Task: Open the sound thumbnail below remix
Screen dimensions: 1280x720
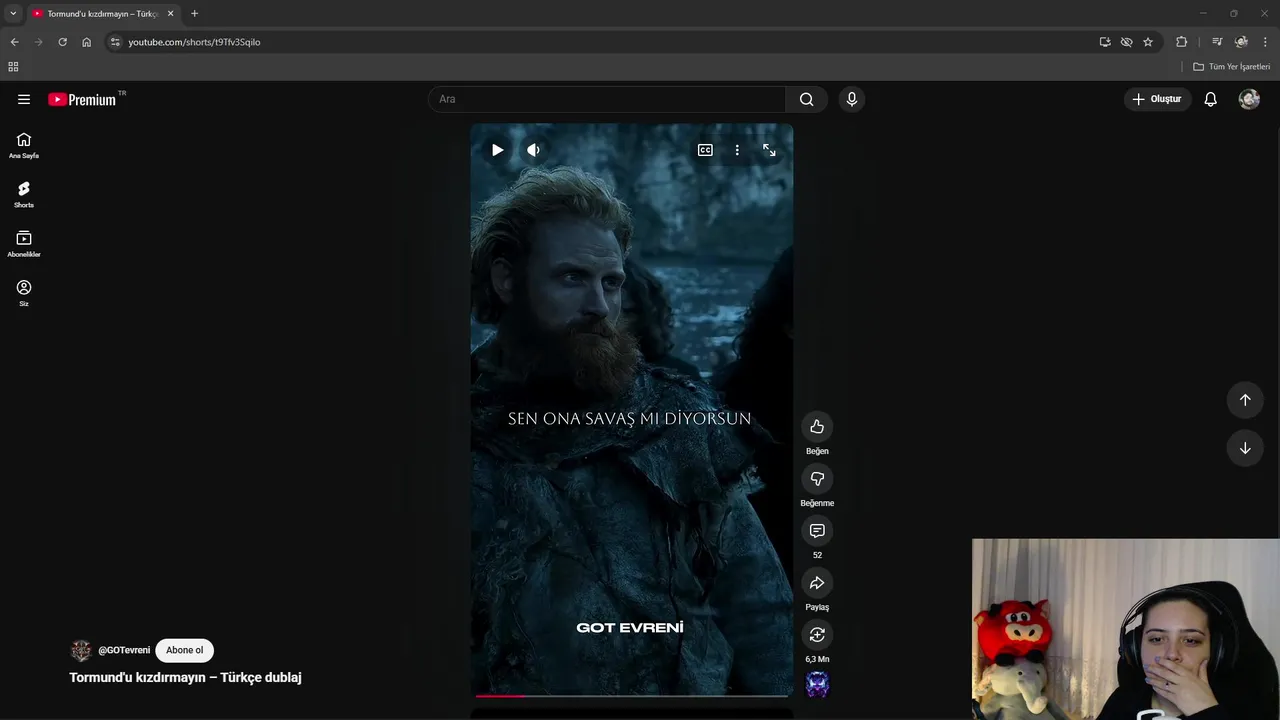Action: [x=817, y=684]
